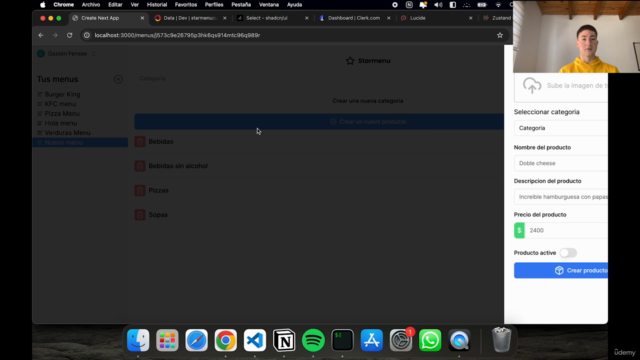
Task: Click Crear una nueva categoria
Action: (367, 101)
